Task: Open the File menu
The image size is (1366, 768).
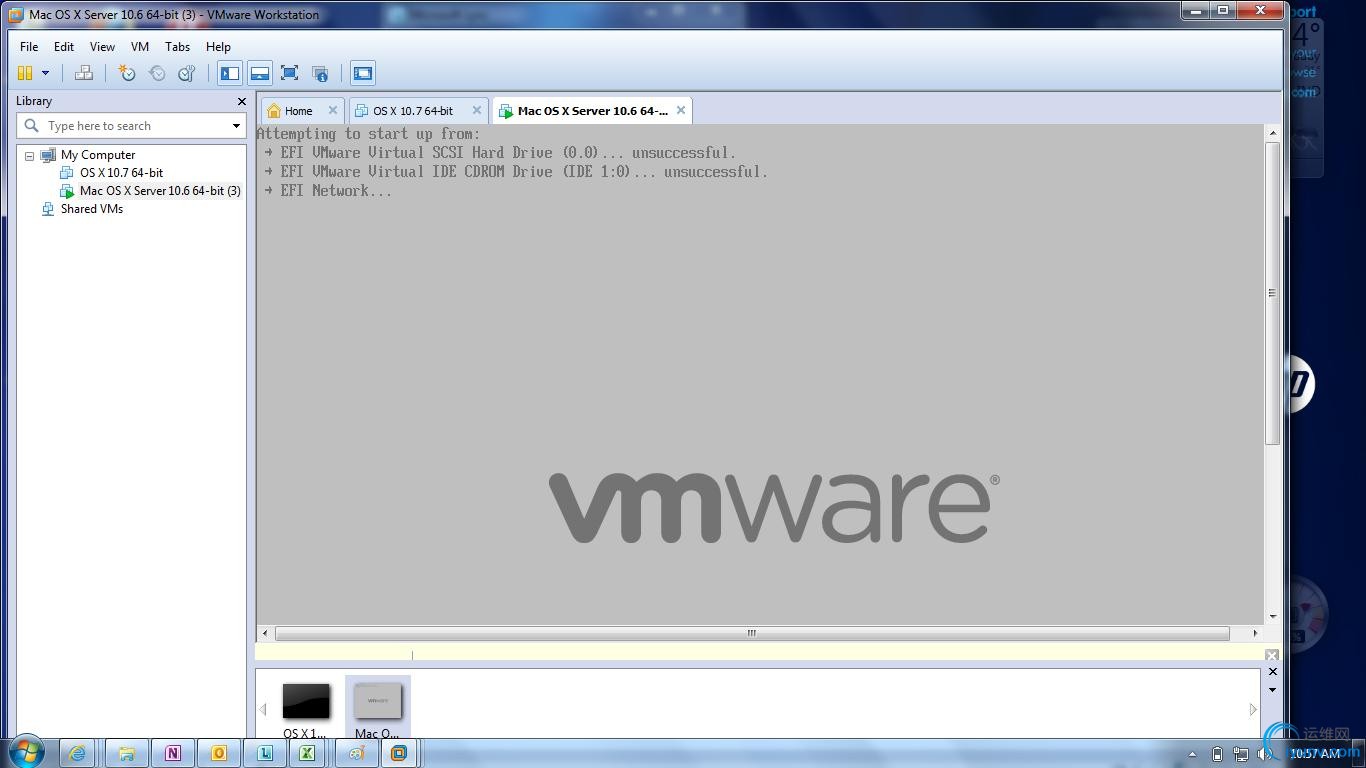Action: 29,47
